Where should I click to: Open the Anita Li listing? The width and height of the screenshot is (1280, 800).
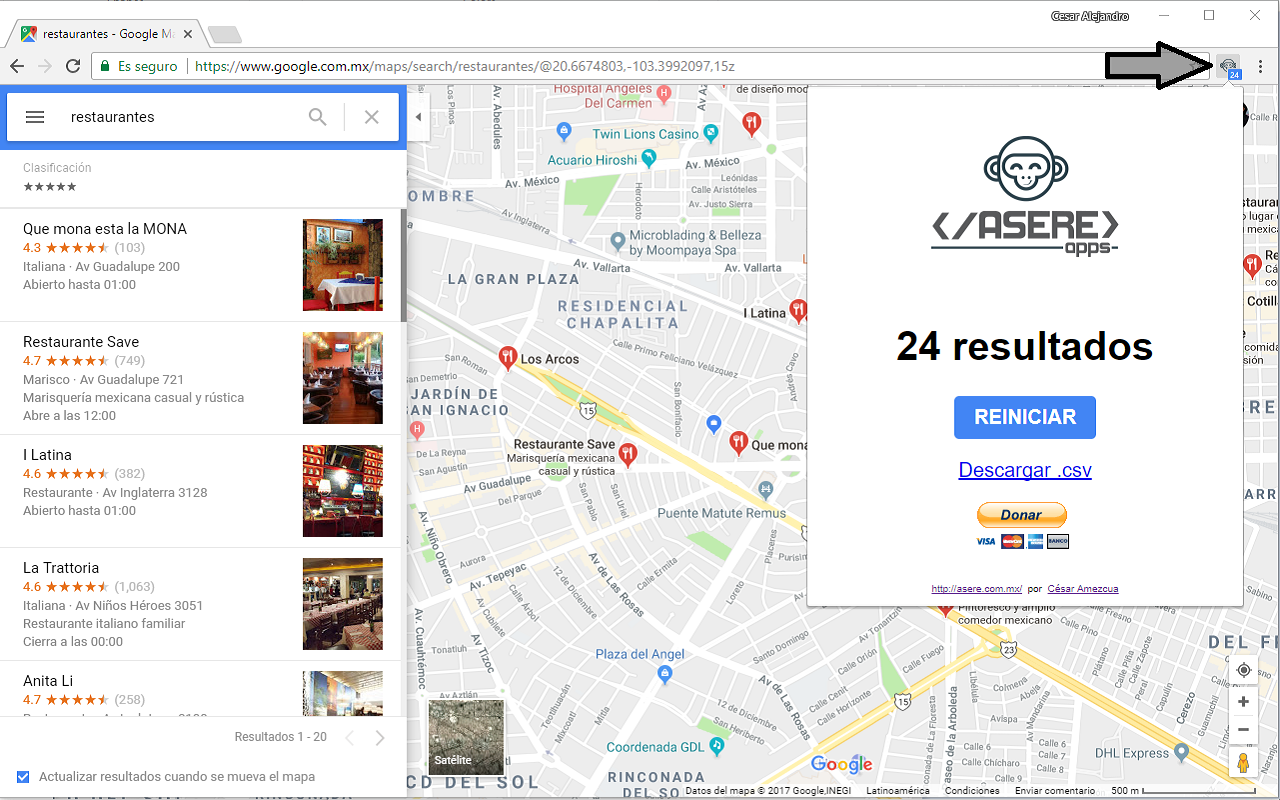pos(200,688)
